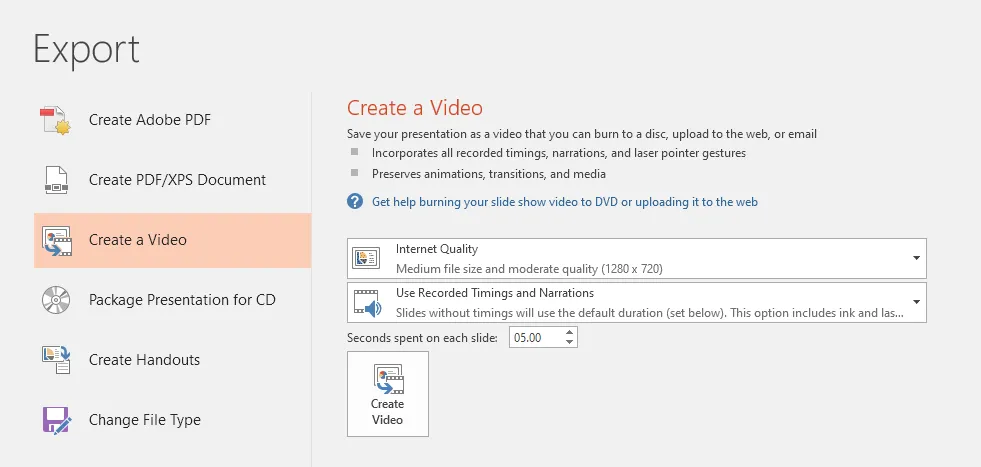Image resolution: width=981 pixels, height=467 pixels.
Task: Click the blue question mark help icon
Action: 355,202
